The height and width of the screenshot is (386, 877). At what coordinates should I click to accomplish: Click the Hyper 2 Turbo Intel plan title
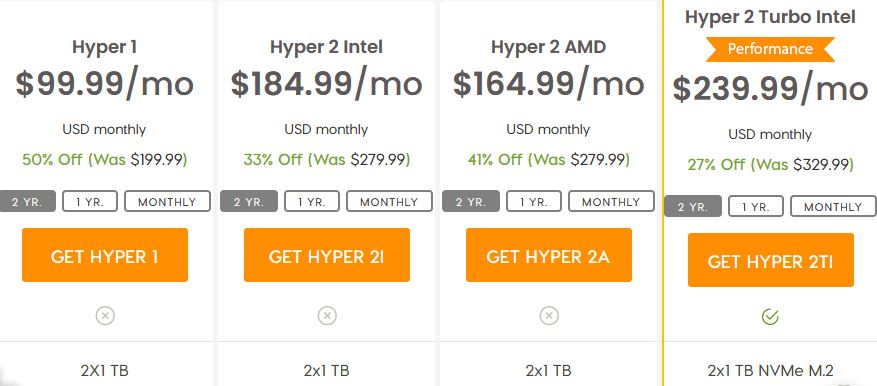770,17
